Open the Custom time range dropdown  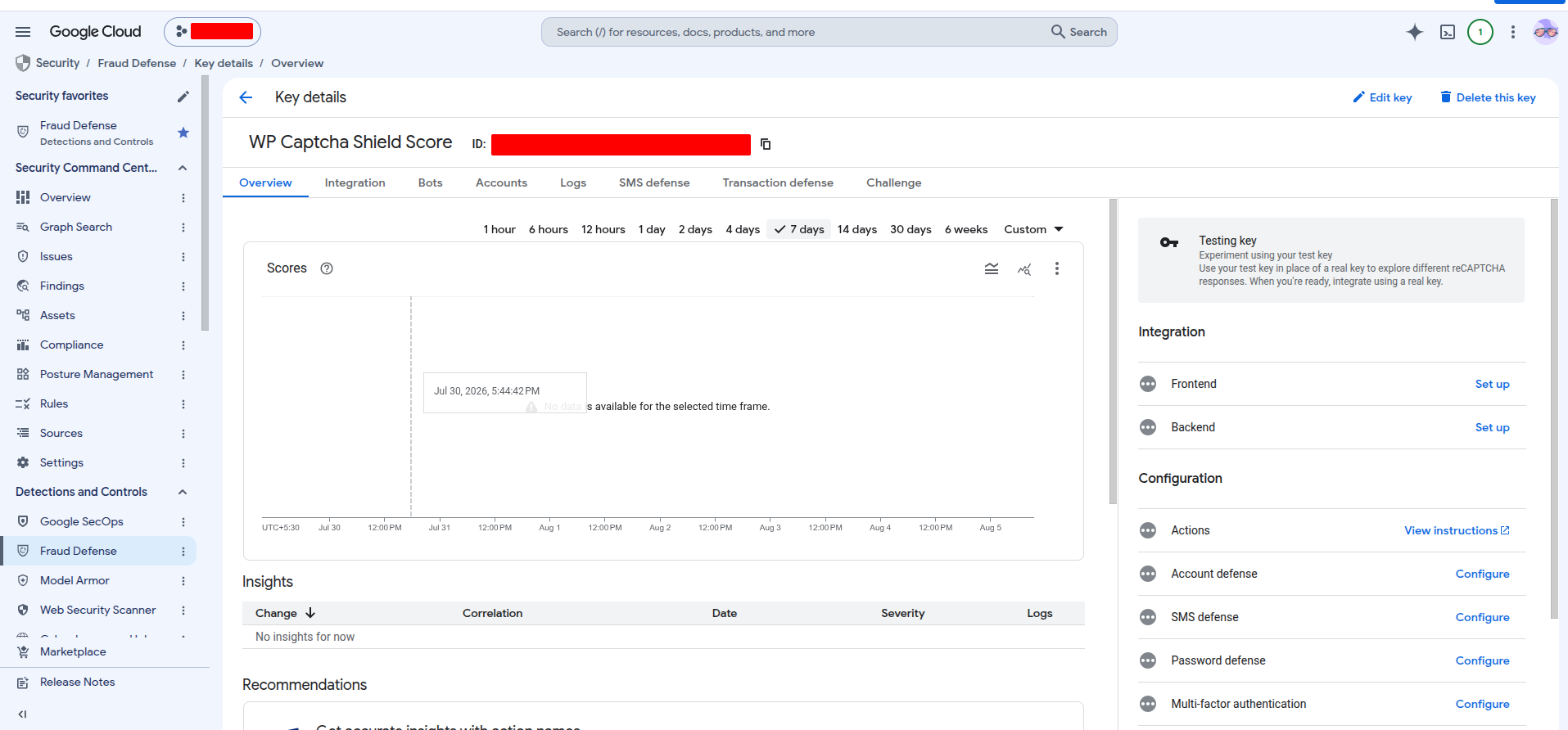click(1033, 229)
